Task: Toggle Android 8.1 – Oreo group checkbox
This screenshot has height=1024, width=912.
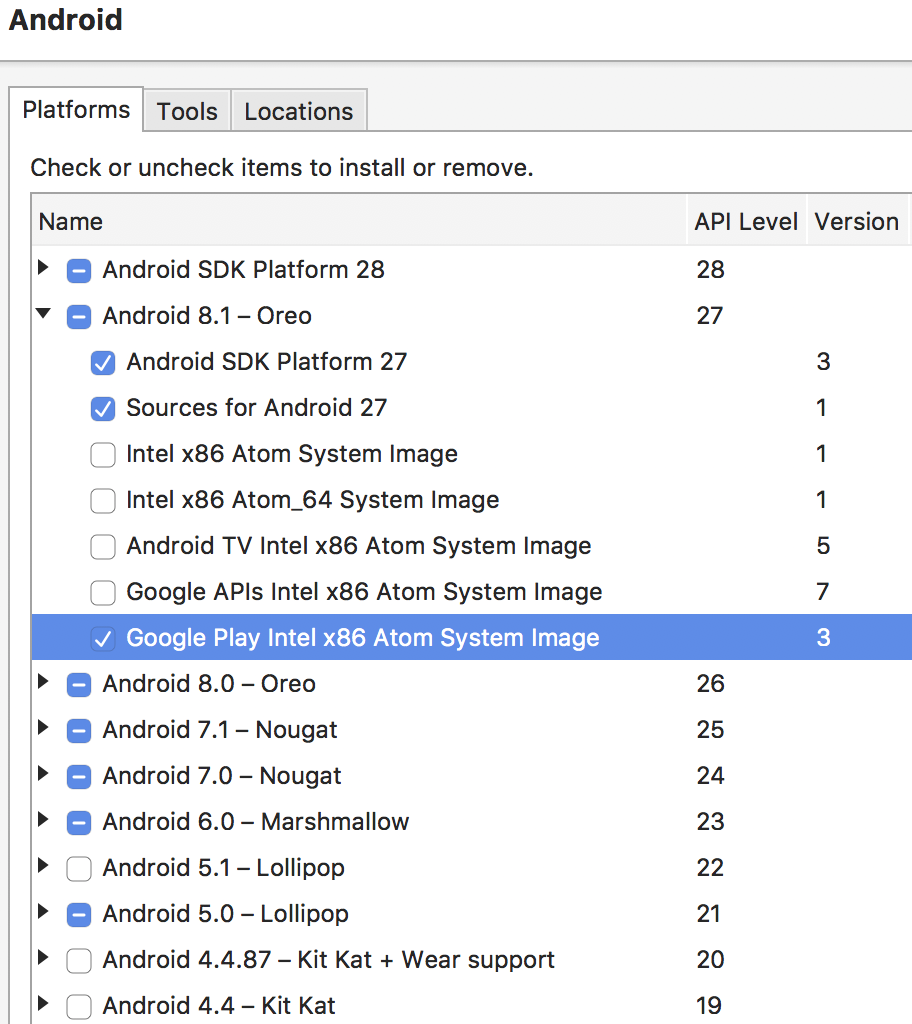Action: [x=79, y=317]
